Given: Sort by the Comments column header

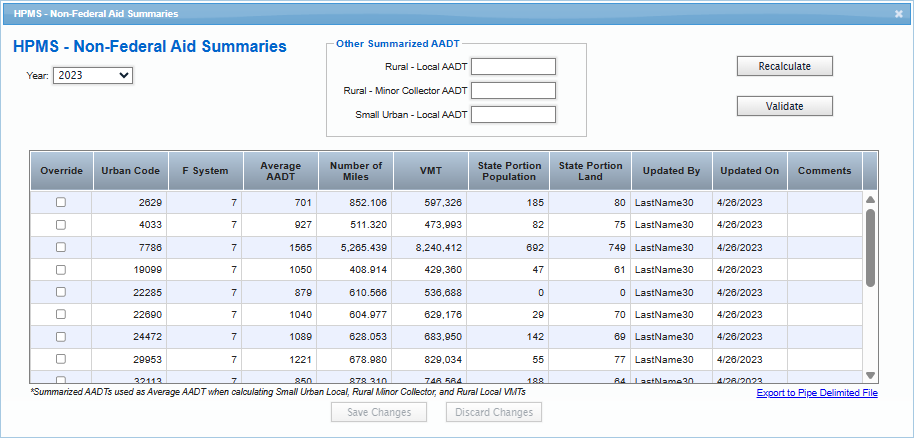Looking at the screenshot, I should (x=825, y=171).
